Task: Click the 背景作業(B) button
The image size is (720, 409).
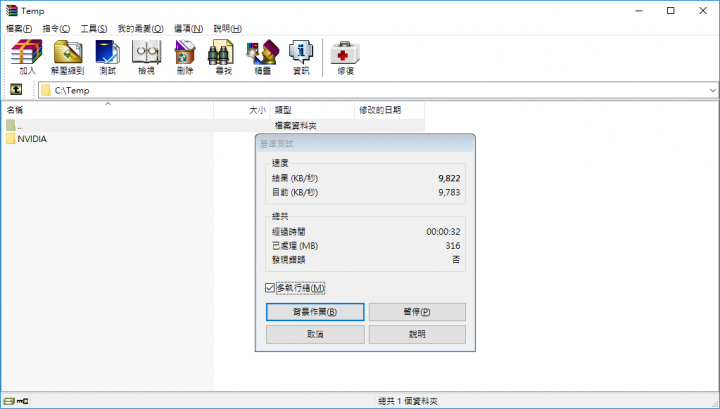Action: coord(315,312)
